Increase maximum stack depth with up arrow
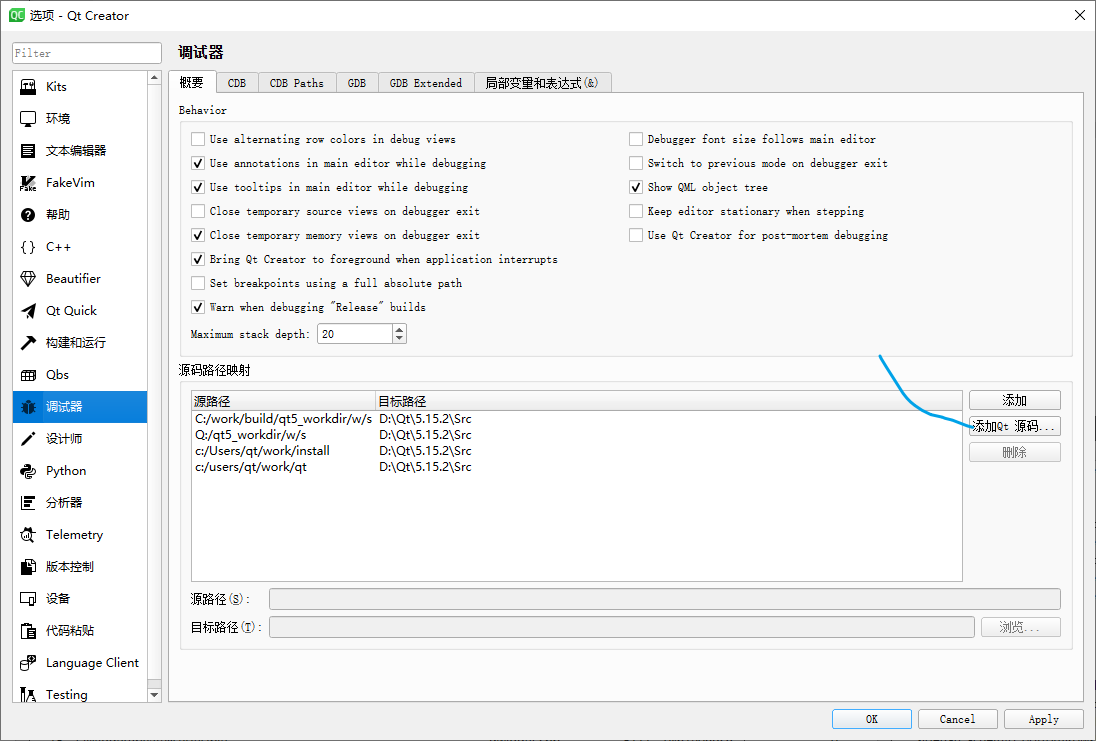 click(x=399, y=329)
